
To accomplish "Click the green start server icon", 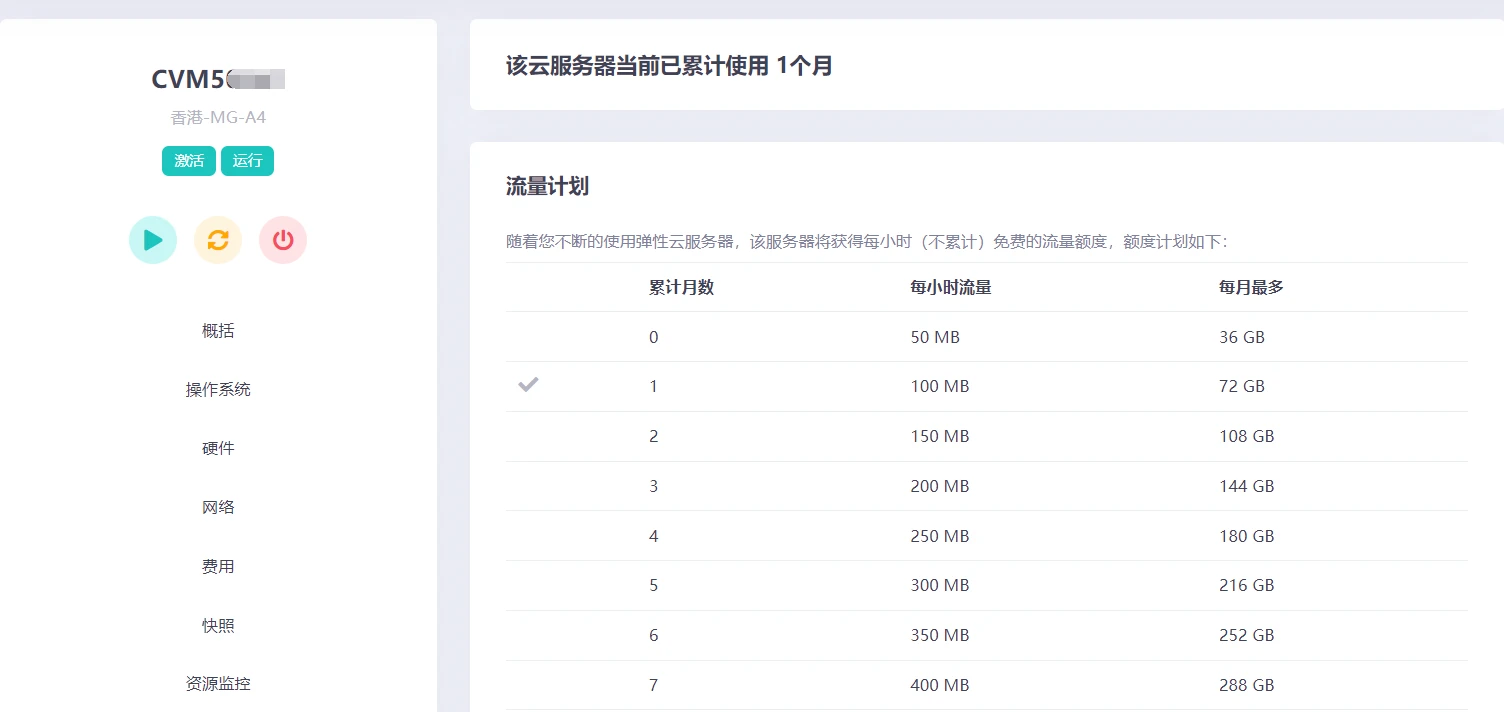I will point(153,240).
